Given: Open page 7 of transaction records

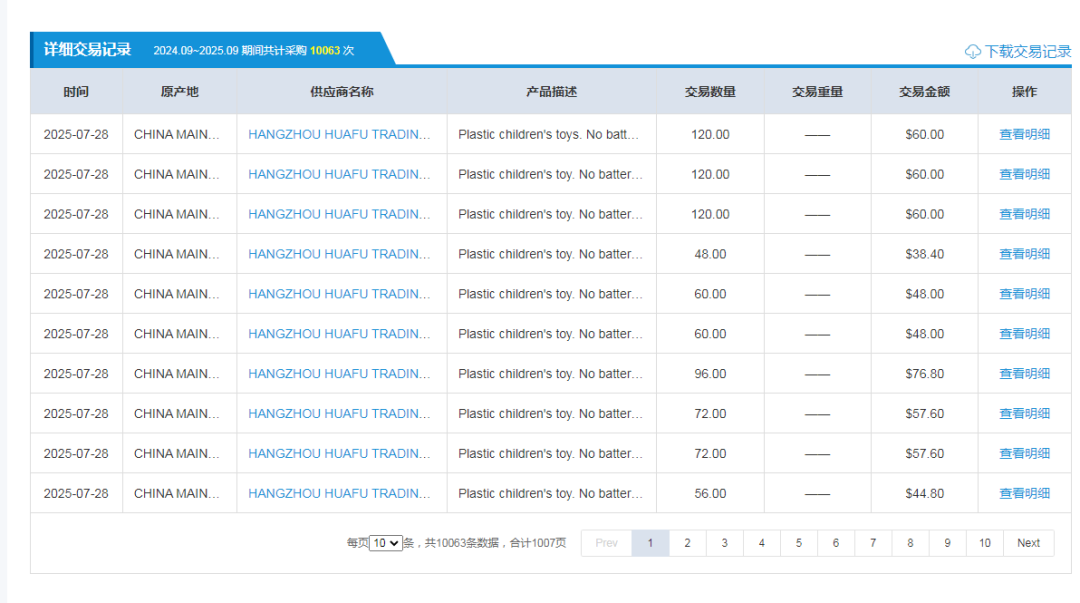Looking at the screenshot, I should [872, 543].
